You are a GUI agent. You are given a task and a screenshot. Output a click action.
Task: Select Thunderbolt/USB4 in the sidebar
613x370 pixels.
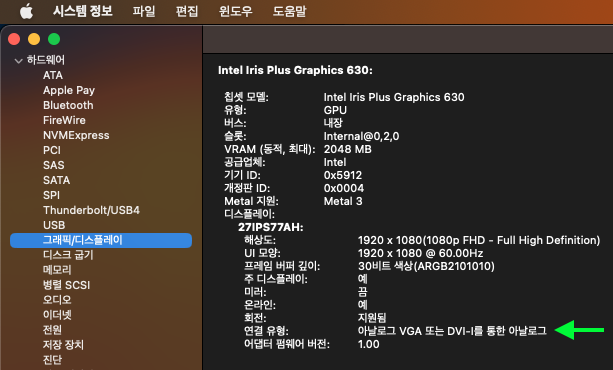(x=91, y=210)
